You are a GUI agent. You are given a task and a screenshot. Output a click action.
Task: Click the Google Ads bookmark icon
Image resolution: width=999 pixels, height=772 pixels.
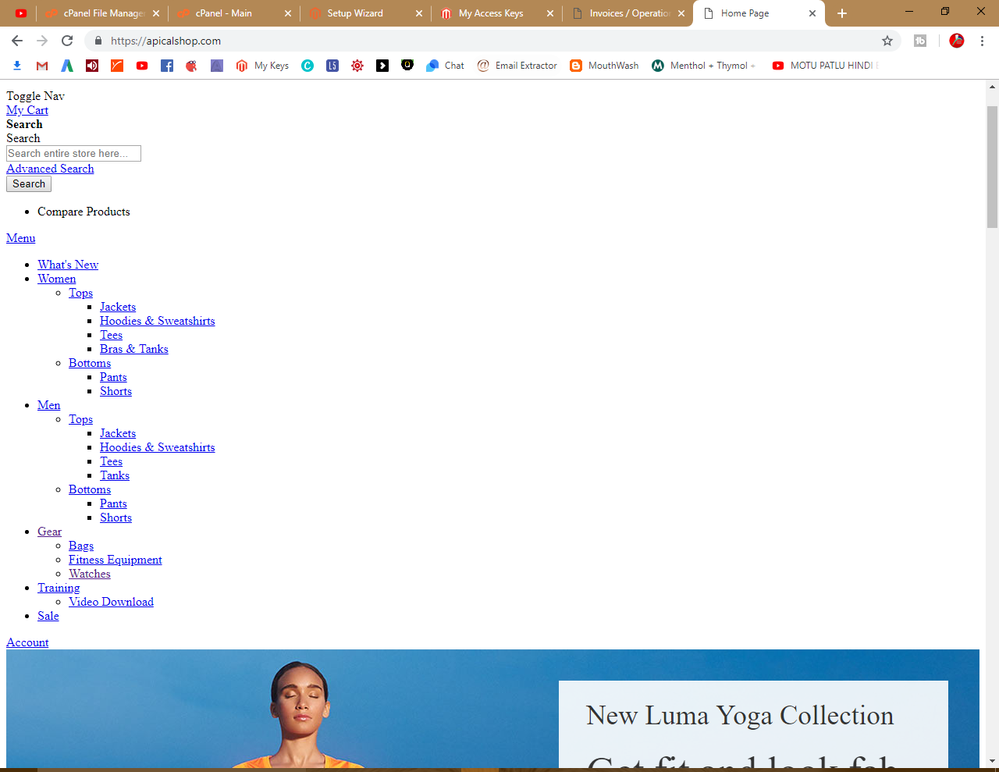pos(67,66)
